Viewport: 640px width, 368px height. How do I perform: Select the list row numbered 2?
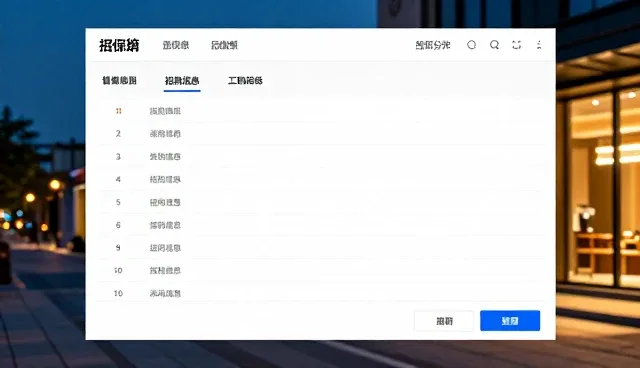coord(320,134)
